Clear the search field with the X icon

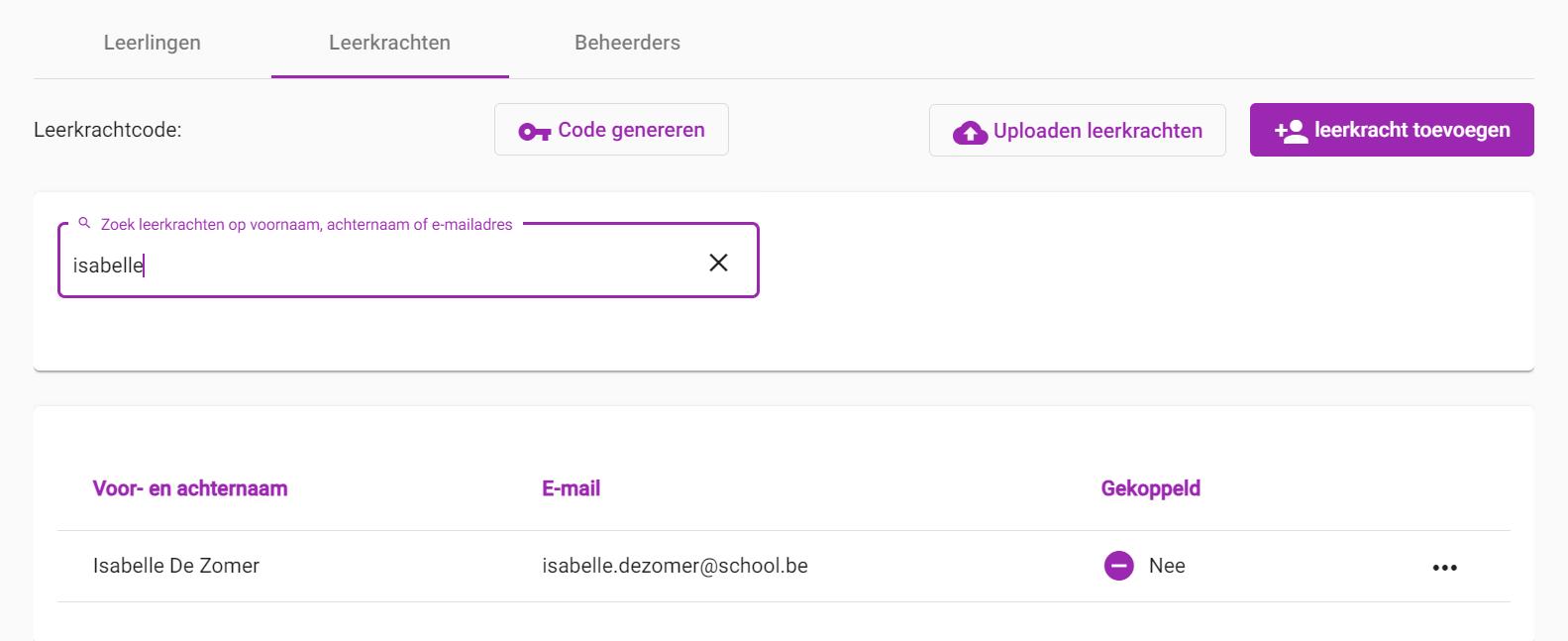719,263
